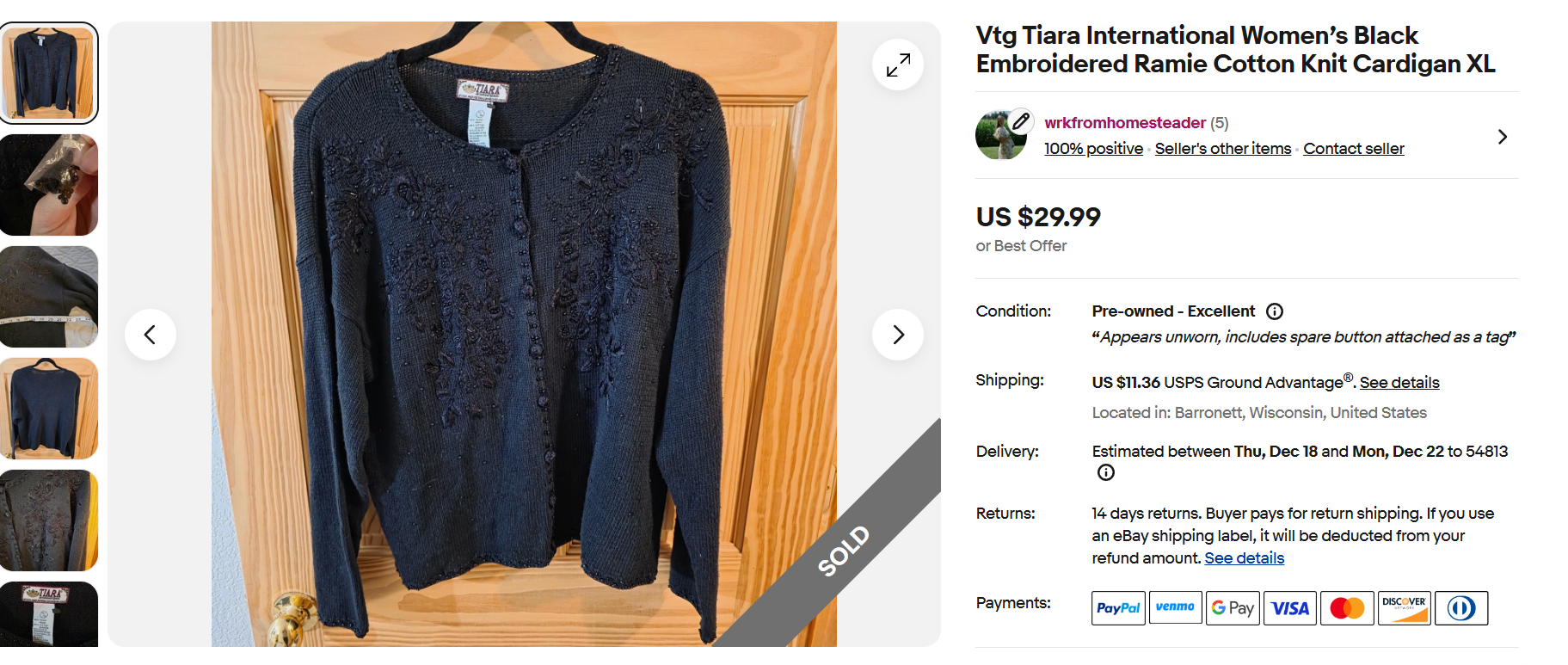View 100% positive feedback link

pyautogui.click(x=1093, y=149)
